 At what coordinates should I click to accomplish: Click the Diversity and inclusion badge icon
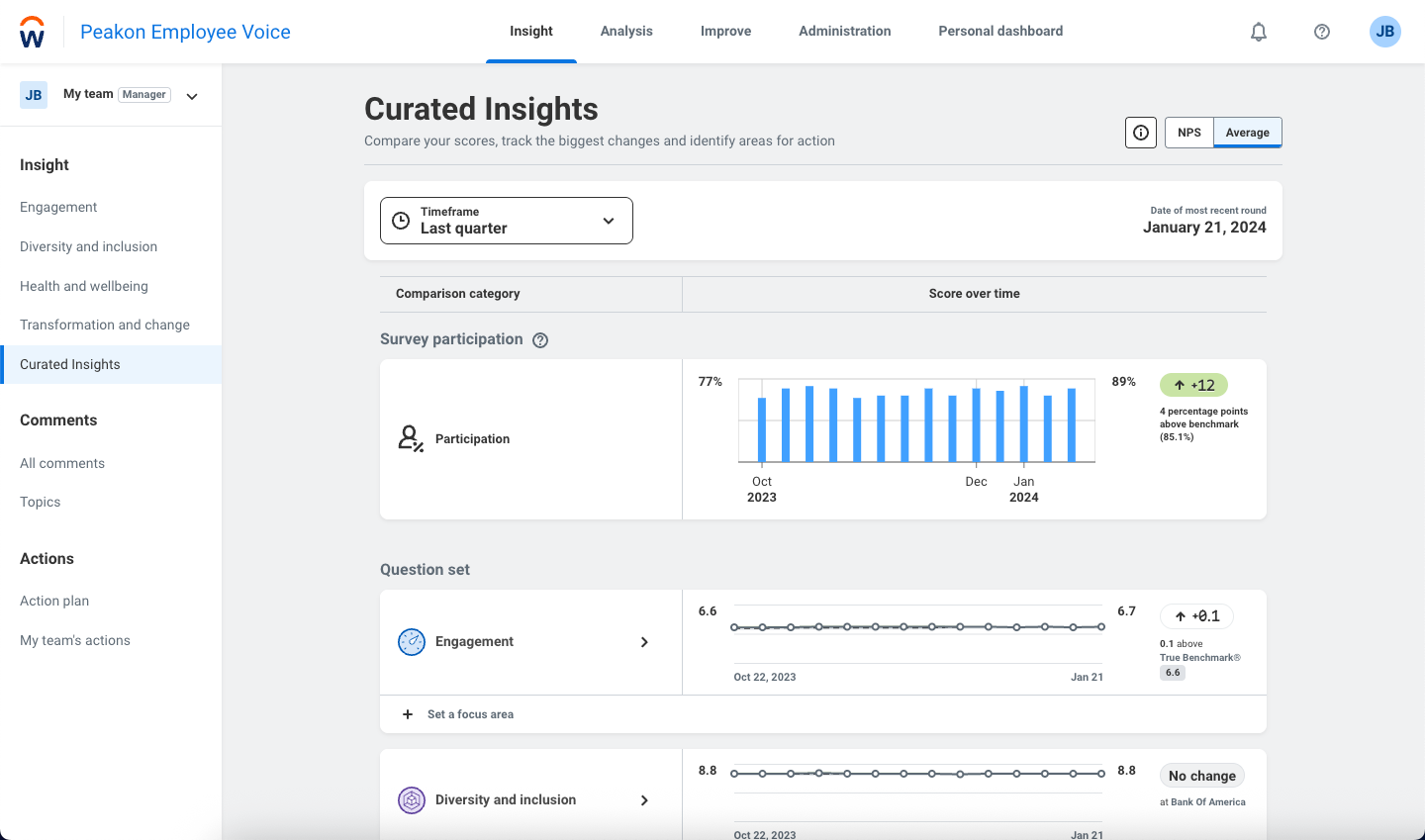[411, 799]
